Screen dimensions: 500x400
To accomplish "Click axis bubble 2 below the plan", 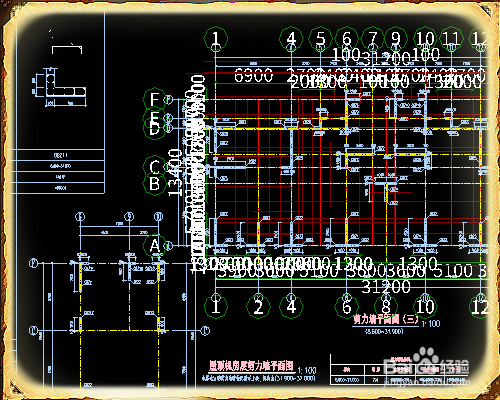I will point(258,306).
